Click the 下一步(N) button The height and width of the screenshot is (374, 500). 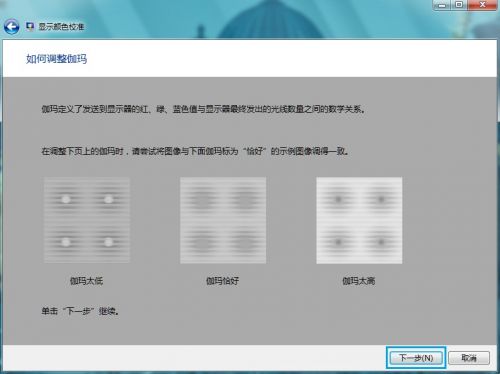(416, 358)
